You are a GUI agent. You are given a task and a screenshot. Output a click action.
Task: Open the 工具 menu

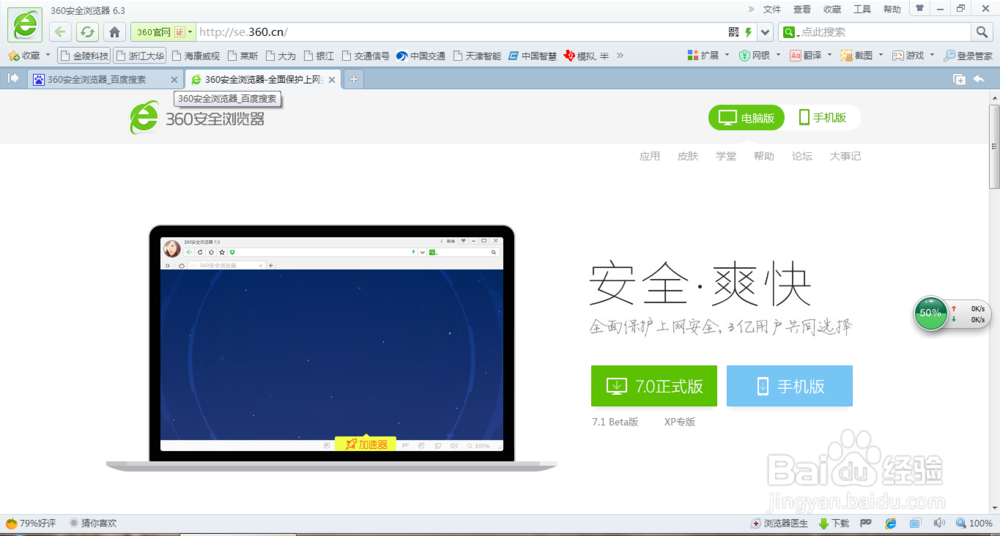[x=862, y=9]
